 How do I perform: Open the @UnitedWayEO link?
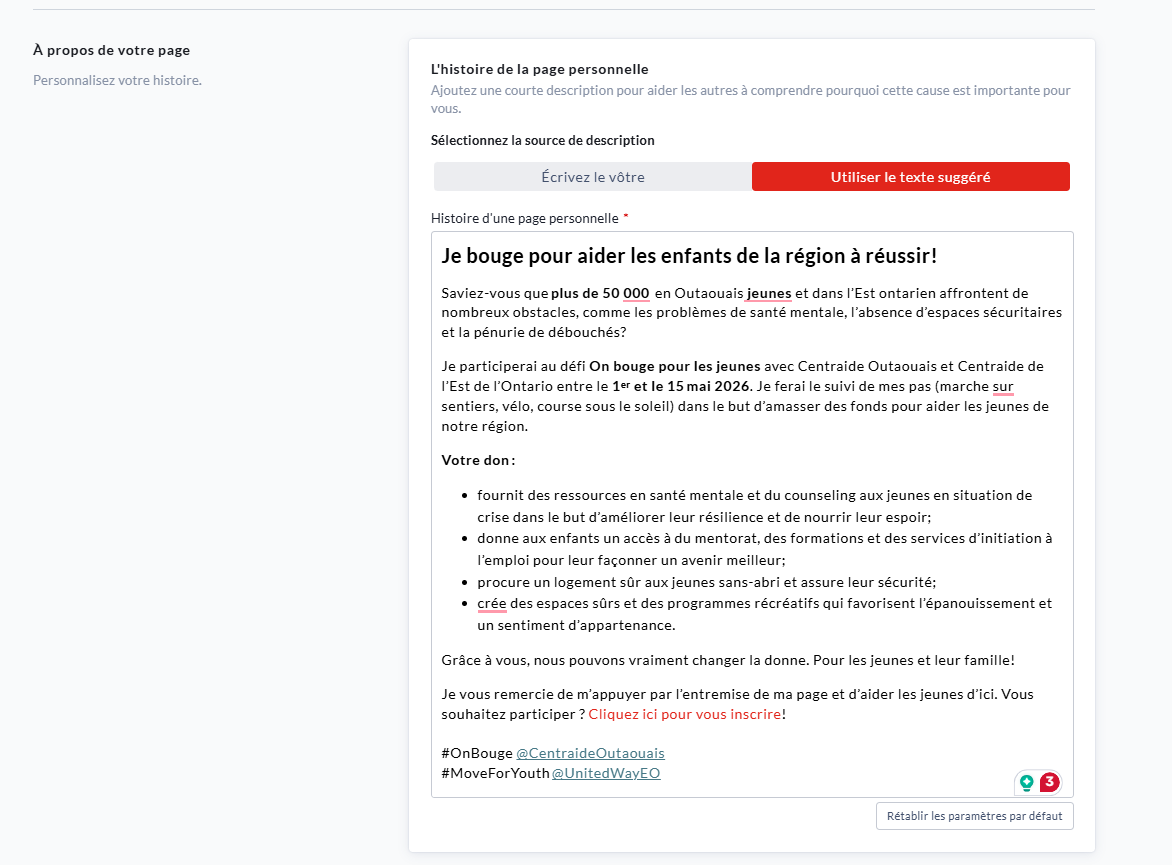[605, 773]
